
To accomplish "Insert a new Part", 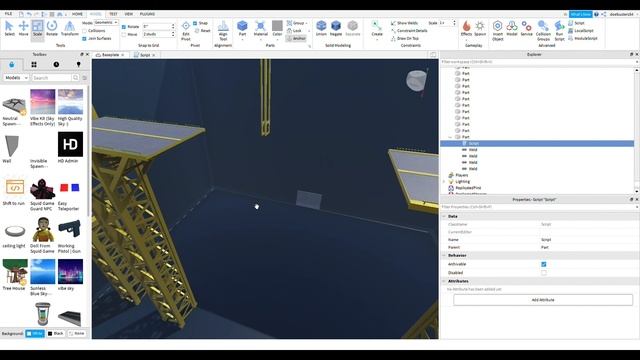I will [x=242, y=28].
